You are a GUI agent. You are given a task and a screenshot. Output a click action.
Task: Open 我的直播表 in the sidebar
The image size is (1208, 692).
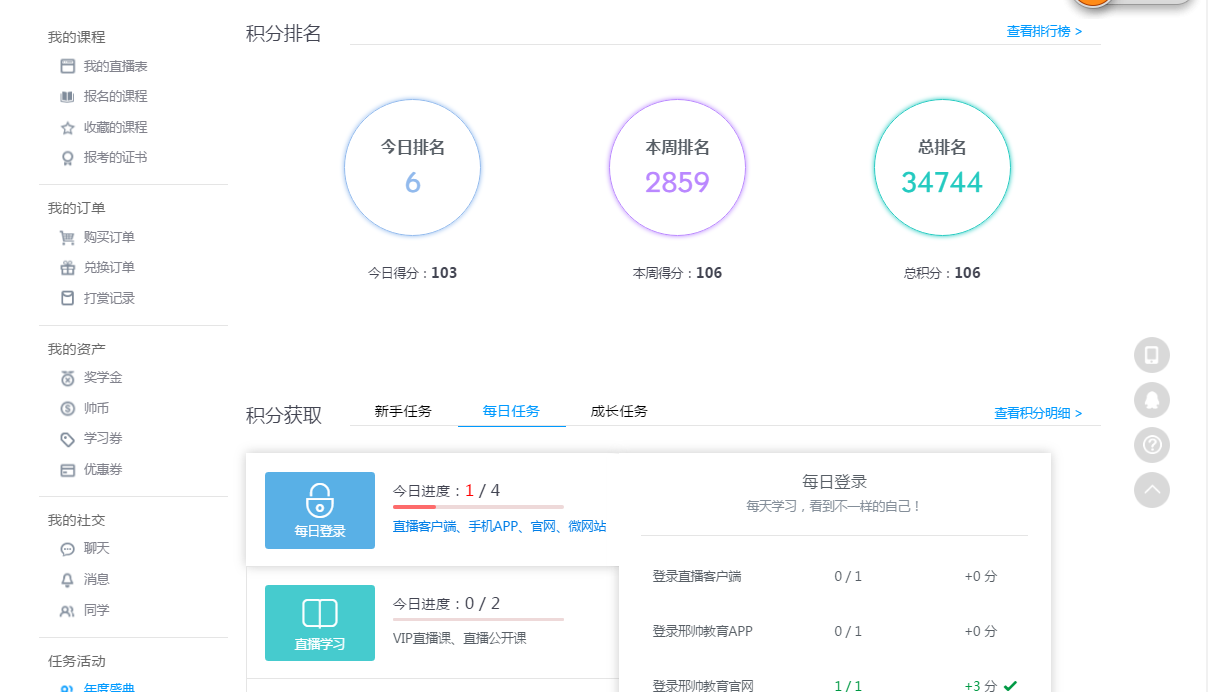pos(115,66)
